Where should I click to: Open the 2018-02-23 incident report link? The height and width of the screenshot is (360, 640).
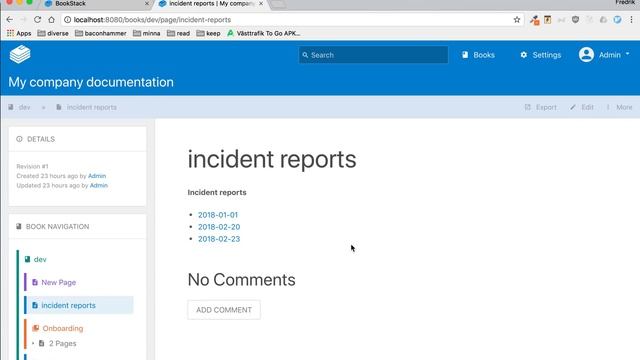coord(219,239)
